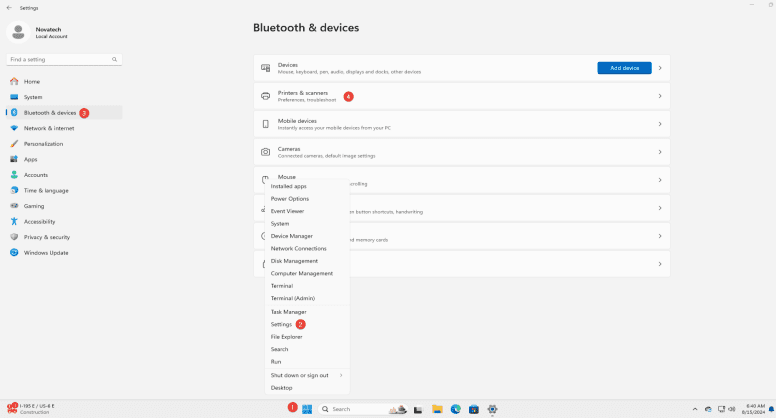Open Windows Update in the sidebar
The width and height of the screenshot is (776, 418).
(46, 252)
